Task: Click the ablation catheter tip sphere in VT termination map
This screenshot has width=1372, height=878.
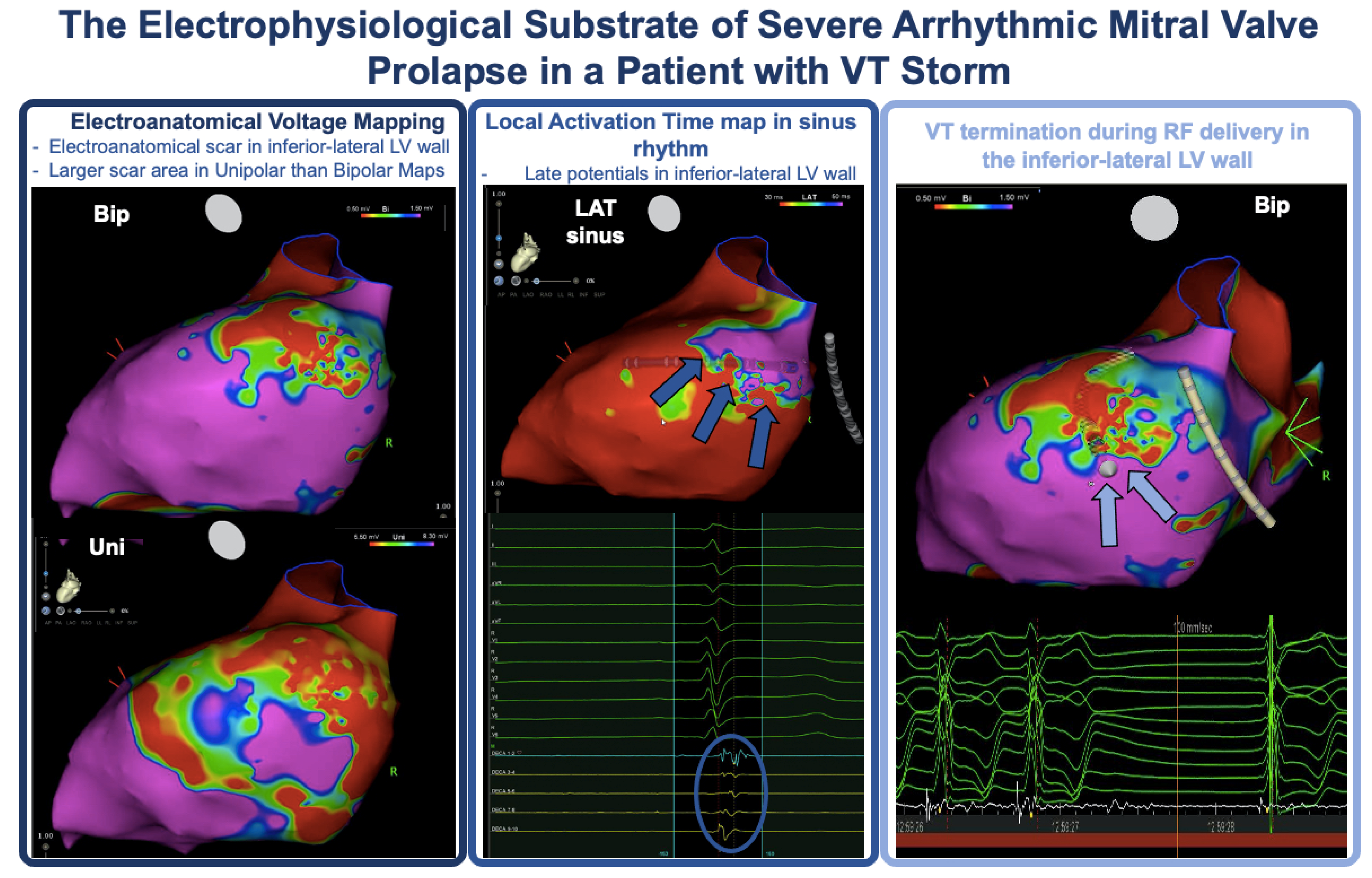Action: pos(1108,469)
